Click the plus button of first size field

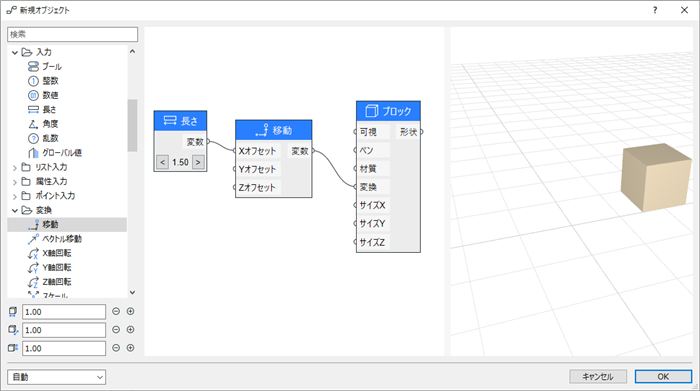point(130,311)
